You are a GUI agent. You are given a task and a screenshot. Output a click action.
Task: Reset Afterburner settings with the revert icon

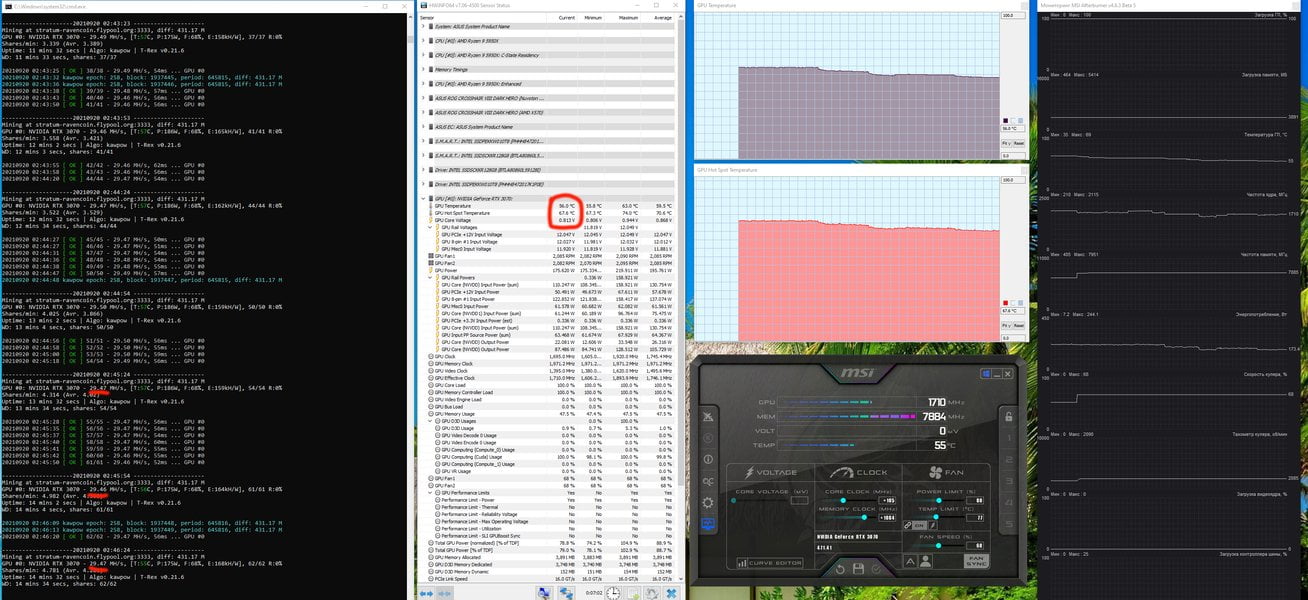click(x=840, y=569)
